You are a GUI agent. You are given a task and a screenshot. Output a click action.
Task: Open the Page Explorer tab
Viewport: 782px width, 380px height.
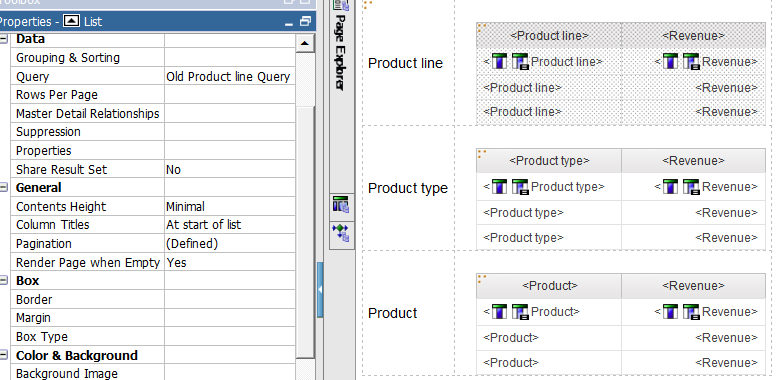(340, 52)
